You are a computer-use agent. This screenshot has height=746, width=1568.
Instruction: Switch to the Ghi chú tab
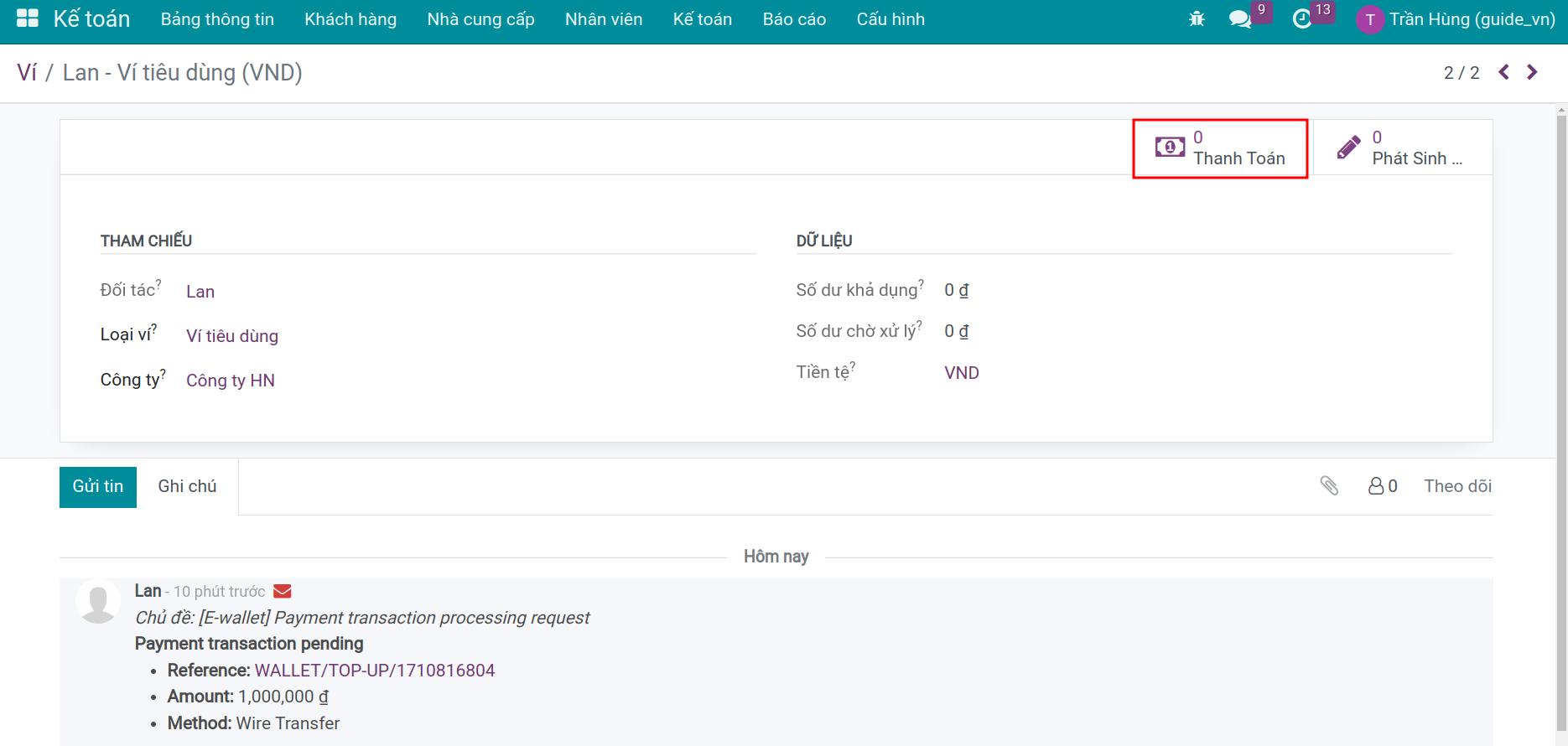coord(187,486)
